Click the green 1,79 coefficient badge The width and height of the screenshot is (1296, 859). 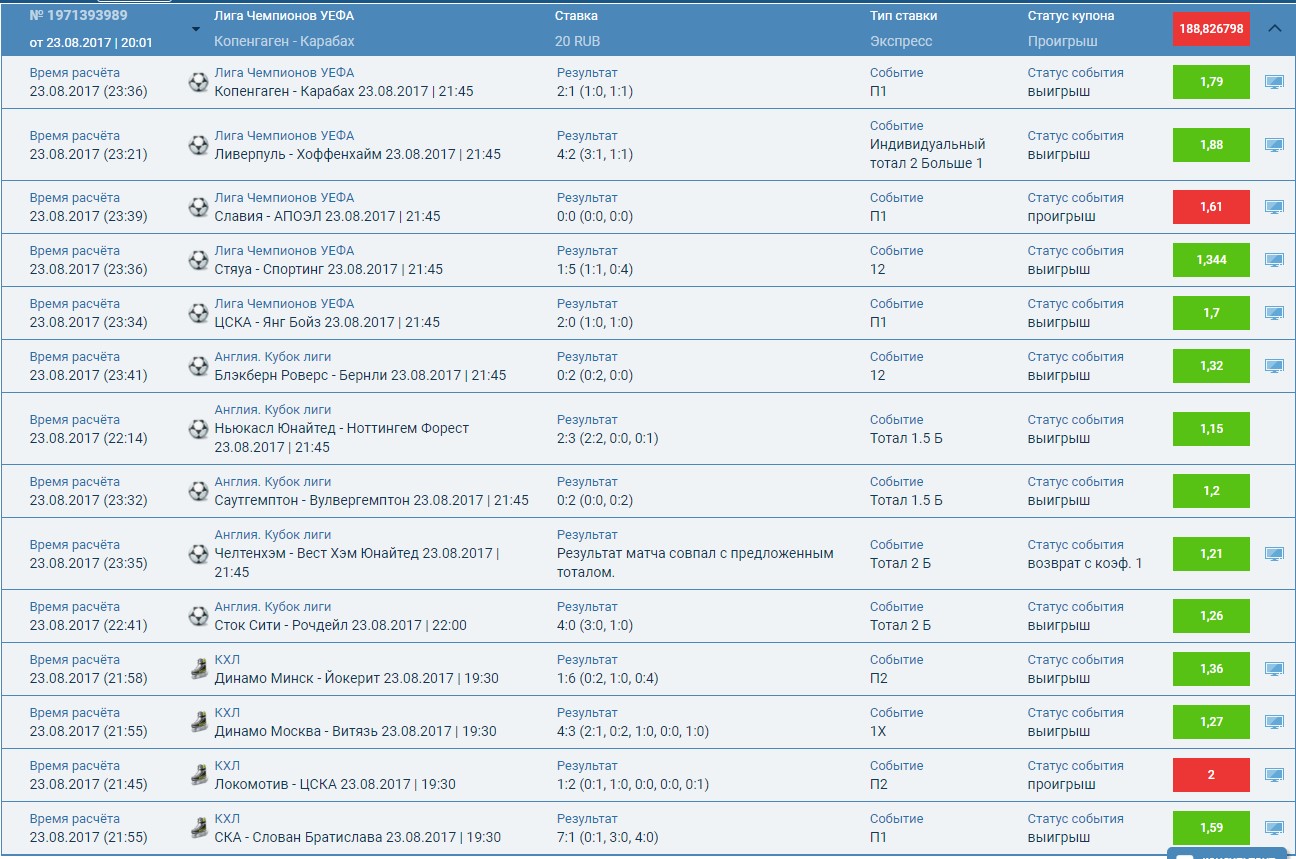(1211, 82)
